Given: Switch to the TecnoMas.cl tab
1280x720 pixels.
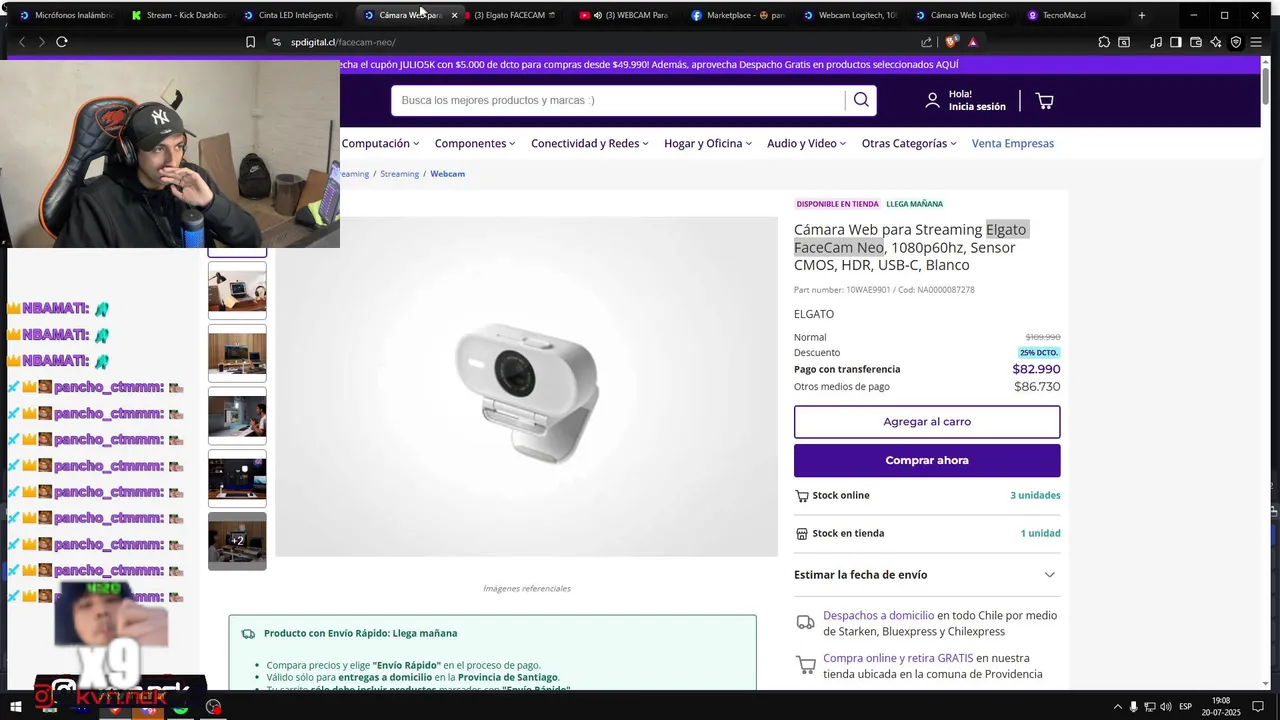Looking at the screenshot, I should [x=1075, y=15].
